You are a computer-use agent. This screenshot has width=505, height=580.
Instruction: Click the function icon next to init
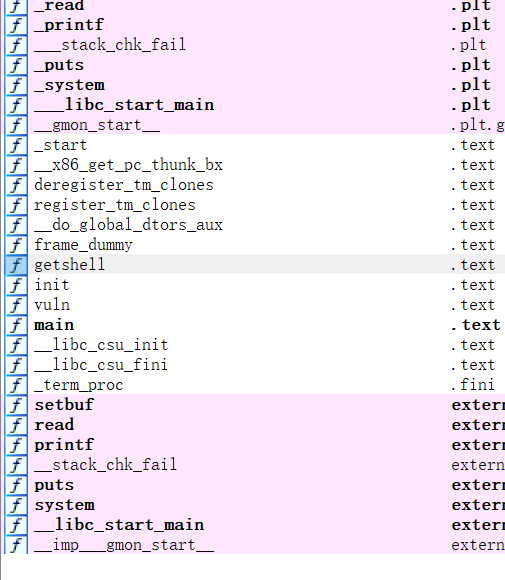[16, 284]
